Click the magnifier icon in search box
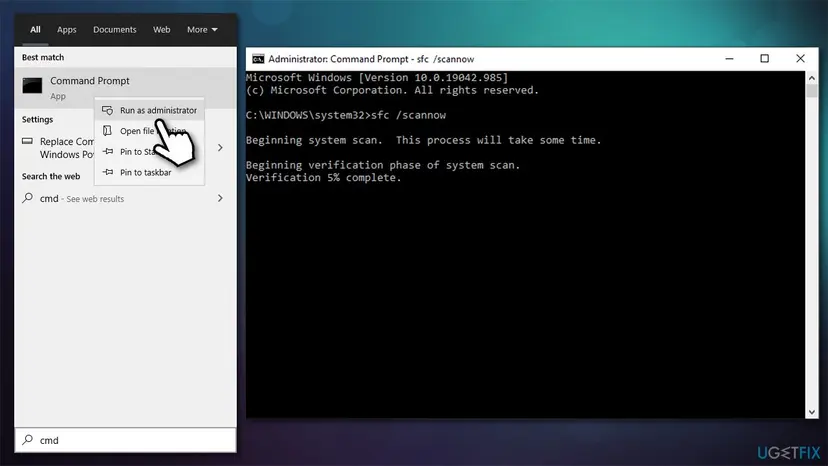Image resolution: width=828 pixels, height=466 pixels. click(x=27, y=440)
